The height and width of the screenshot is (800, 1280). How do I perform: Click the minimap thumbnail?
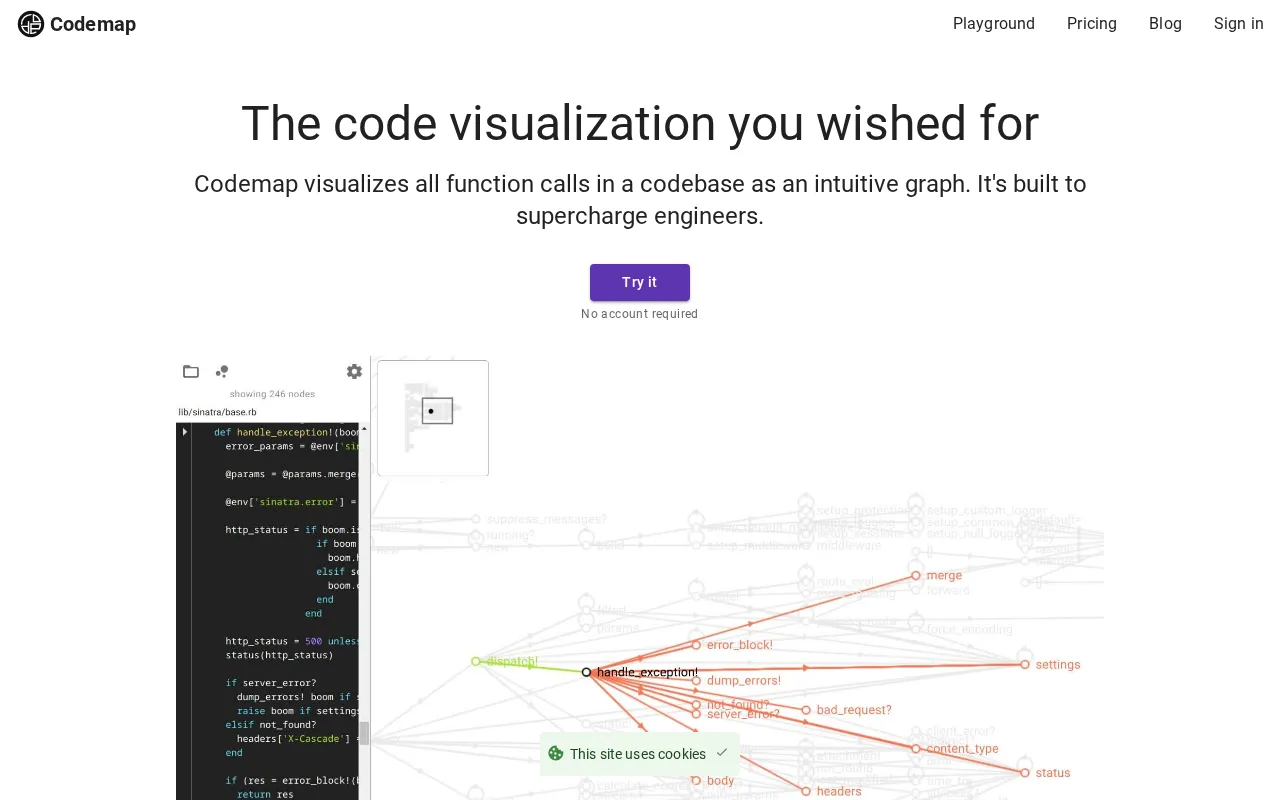pyautogui.click(x=433, y=418)
